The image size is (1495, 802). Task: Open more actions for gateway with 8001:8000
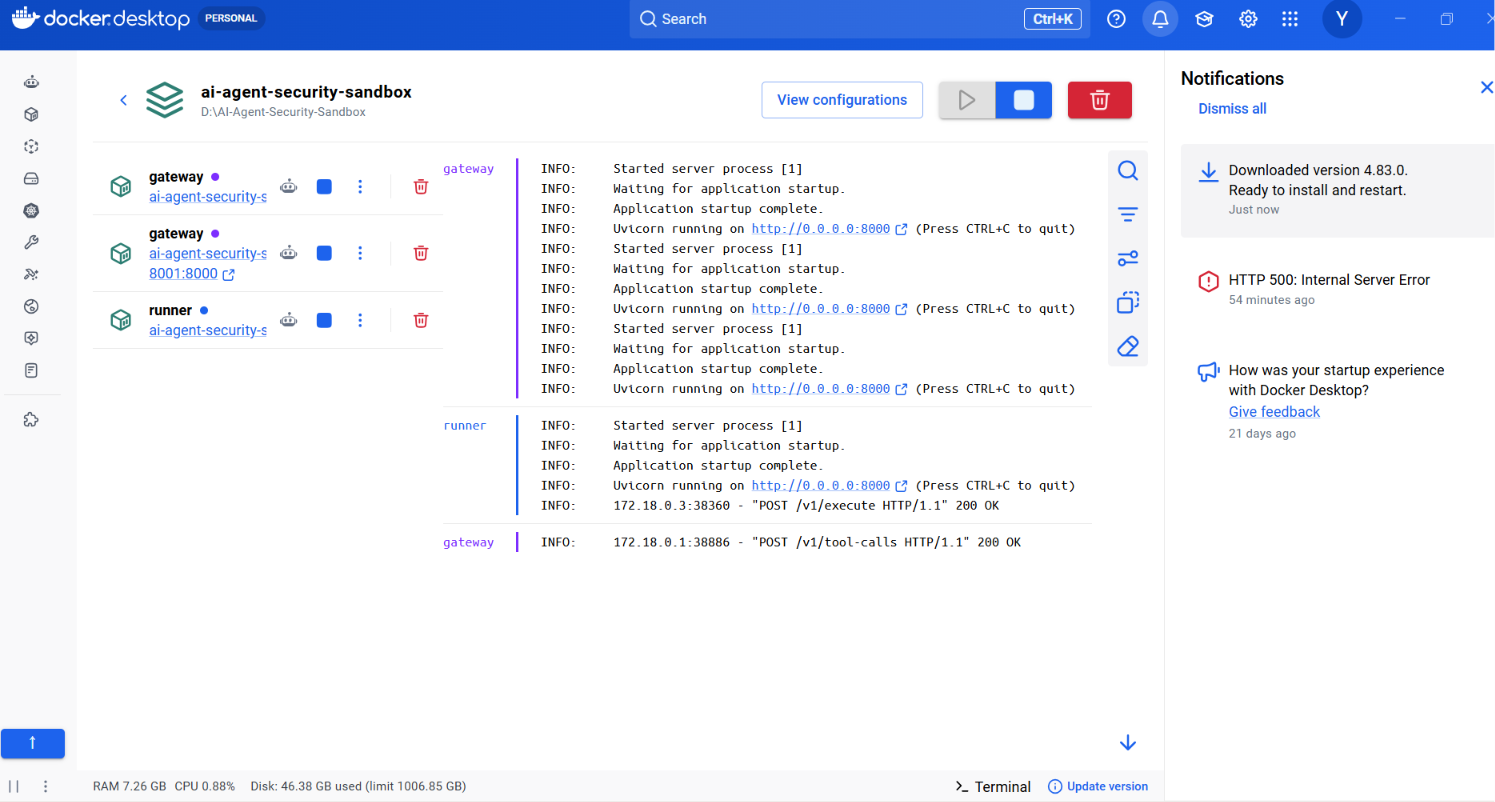coord(360,253)
